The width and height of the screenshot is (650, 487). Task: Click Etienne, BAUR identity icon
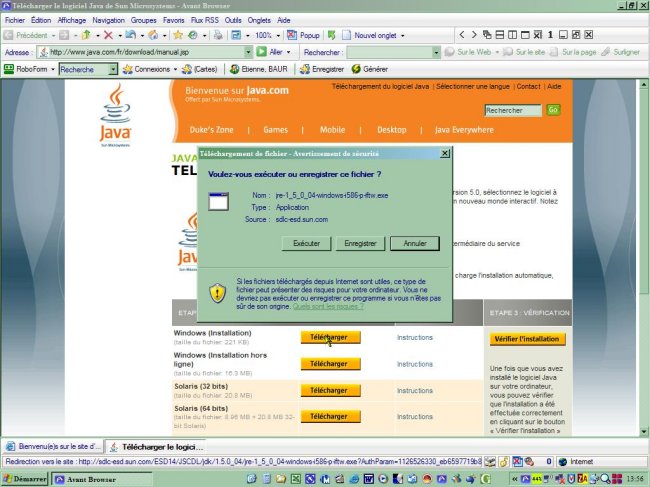235,69
